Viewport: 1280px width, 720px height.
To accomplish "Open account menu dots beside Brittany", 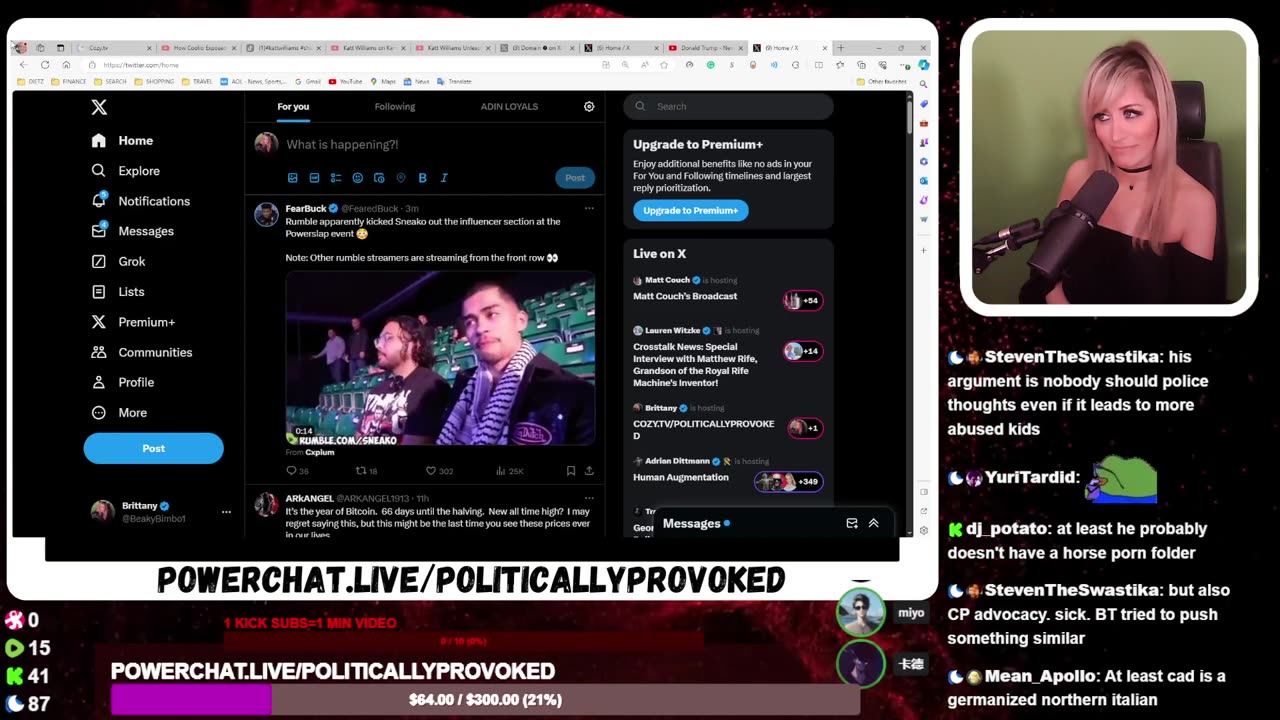I will click(226, 512).
